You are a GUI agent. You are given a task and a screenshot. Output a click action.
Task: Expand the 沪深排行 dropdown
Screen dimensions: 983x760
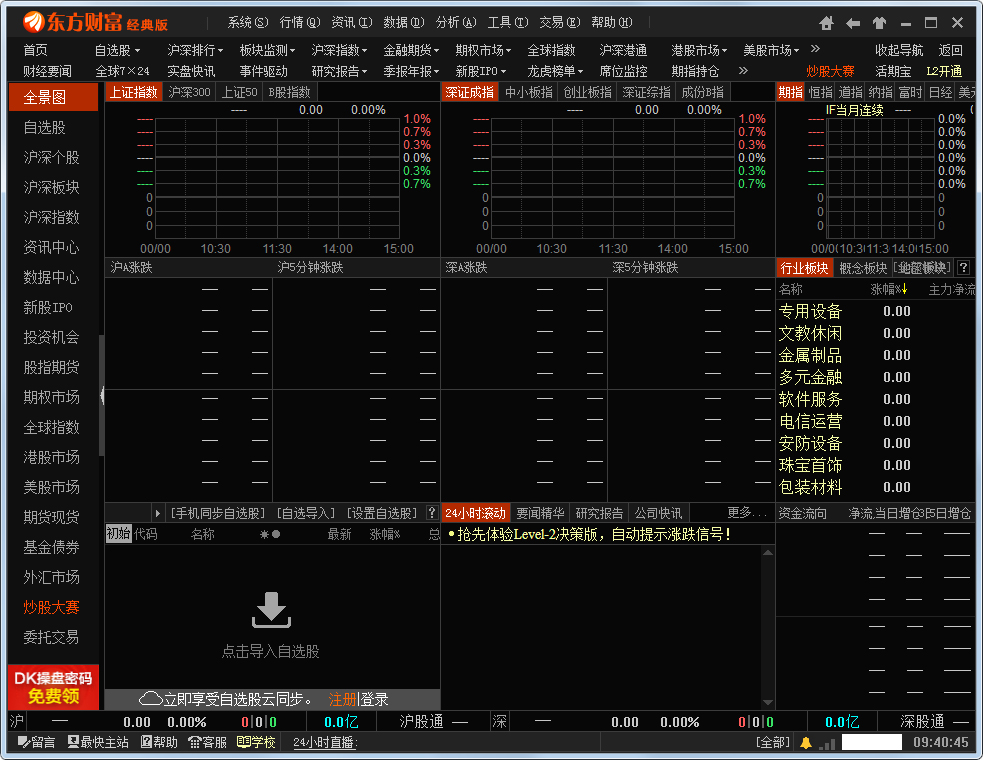point(195,50)
